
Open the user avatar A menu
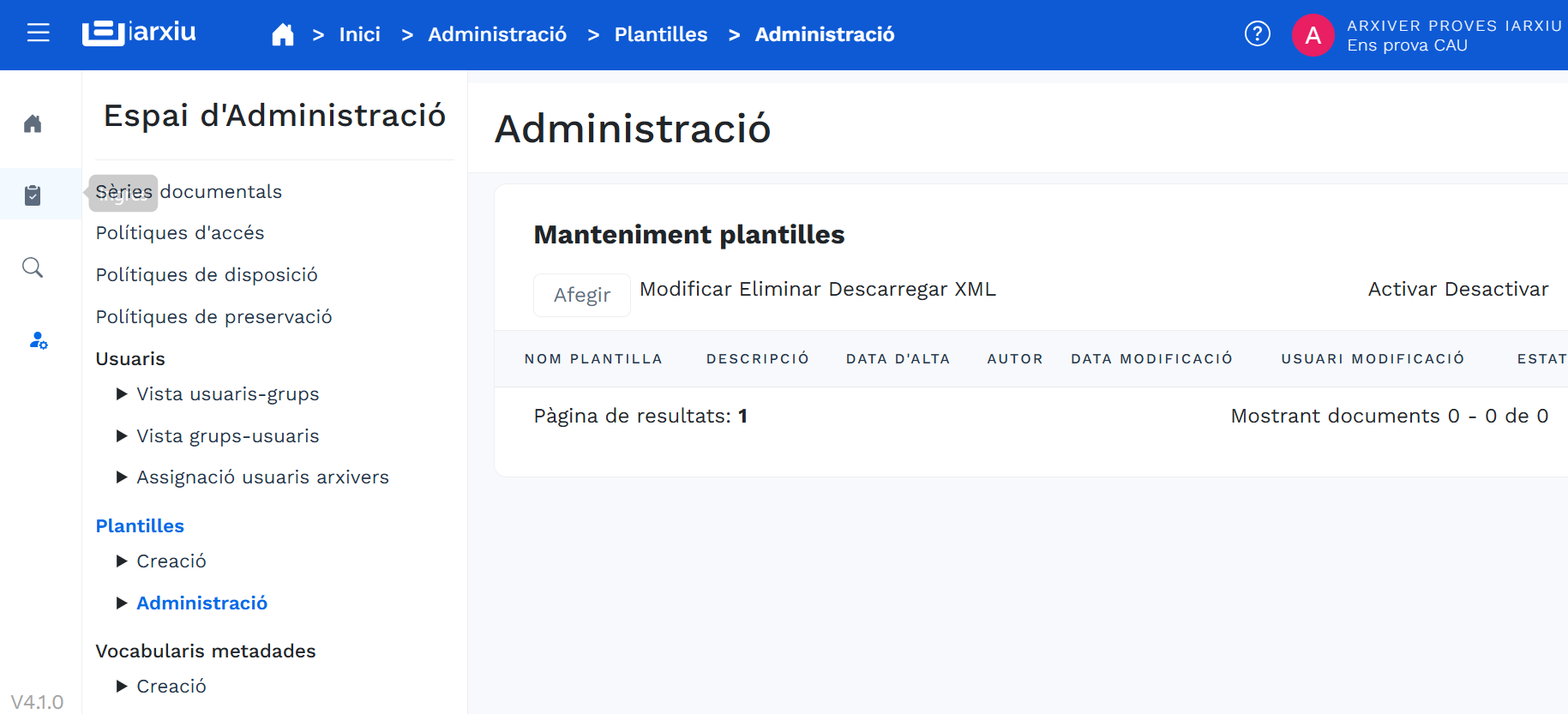pos(1313,35)
